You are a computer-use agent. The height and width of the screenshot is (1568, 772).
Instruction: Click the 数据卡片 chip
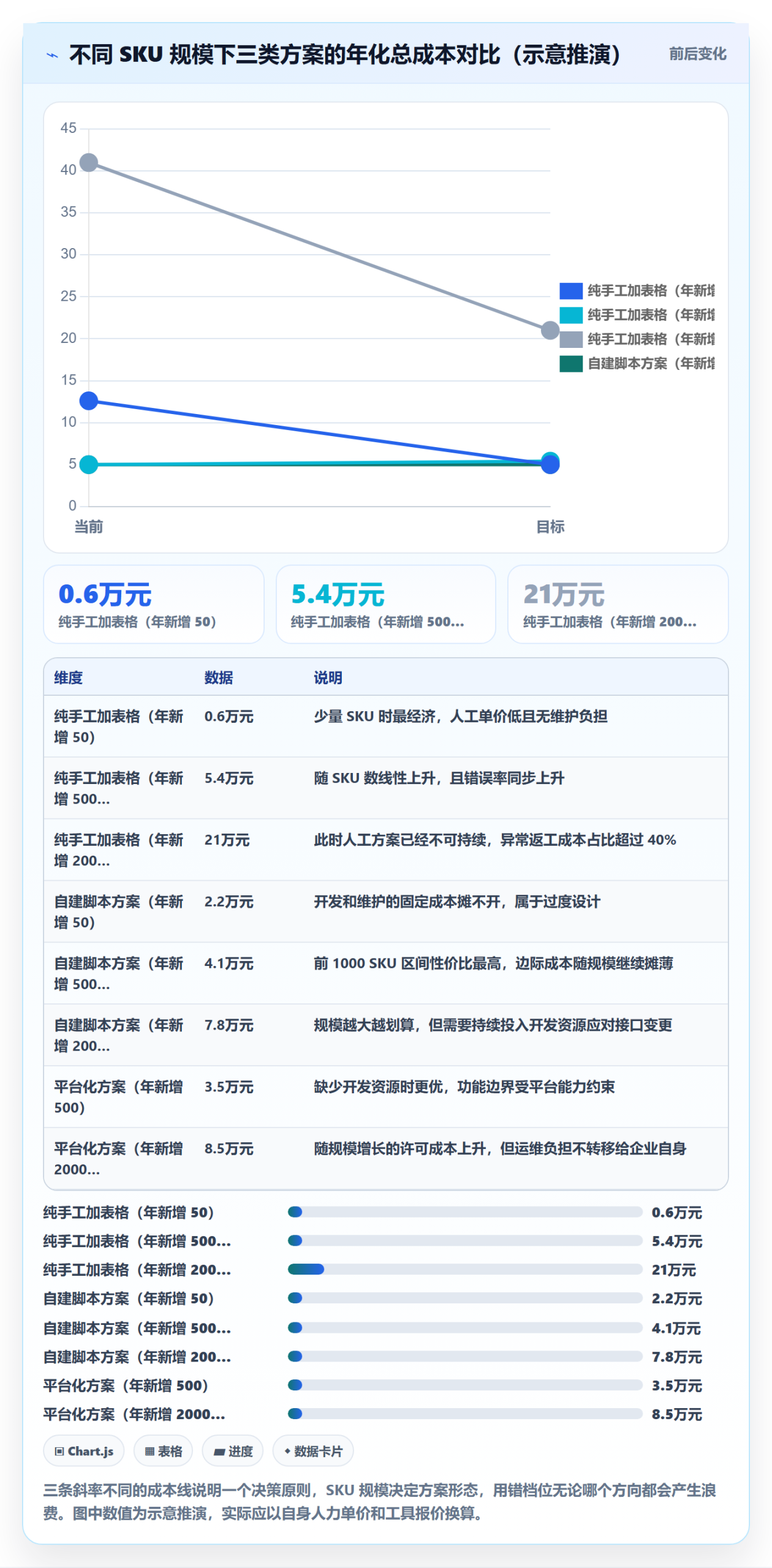click(313, 1451)
